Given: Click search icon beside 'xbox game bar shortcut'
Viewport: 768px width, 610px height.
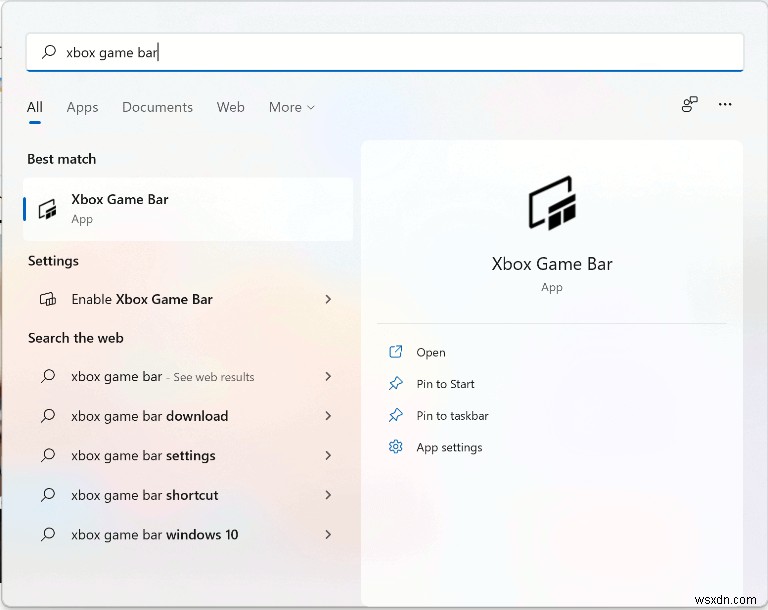Looking at the screenshot, I should pyautogui.click(x=48, y=495).
